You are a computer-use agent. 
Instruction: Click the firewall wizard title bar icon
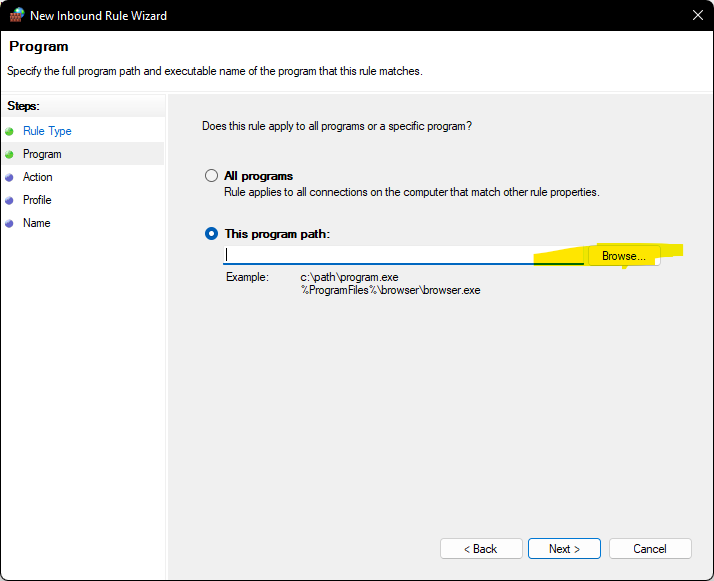tap(17, 15)
